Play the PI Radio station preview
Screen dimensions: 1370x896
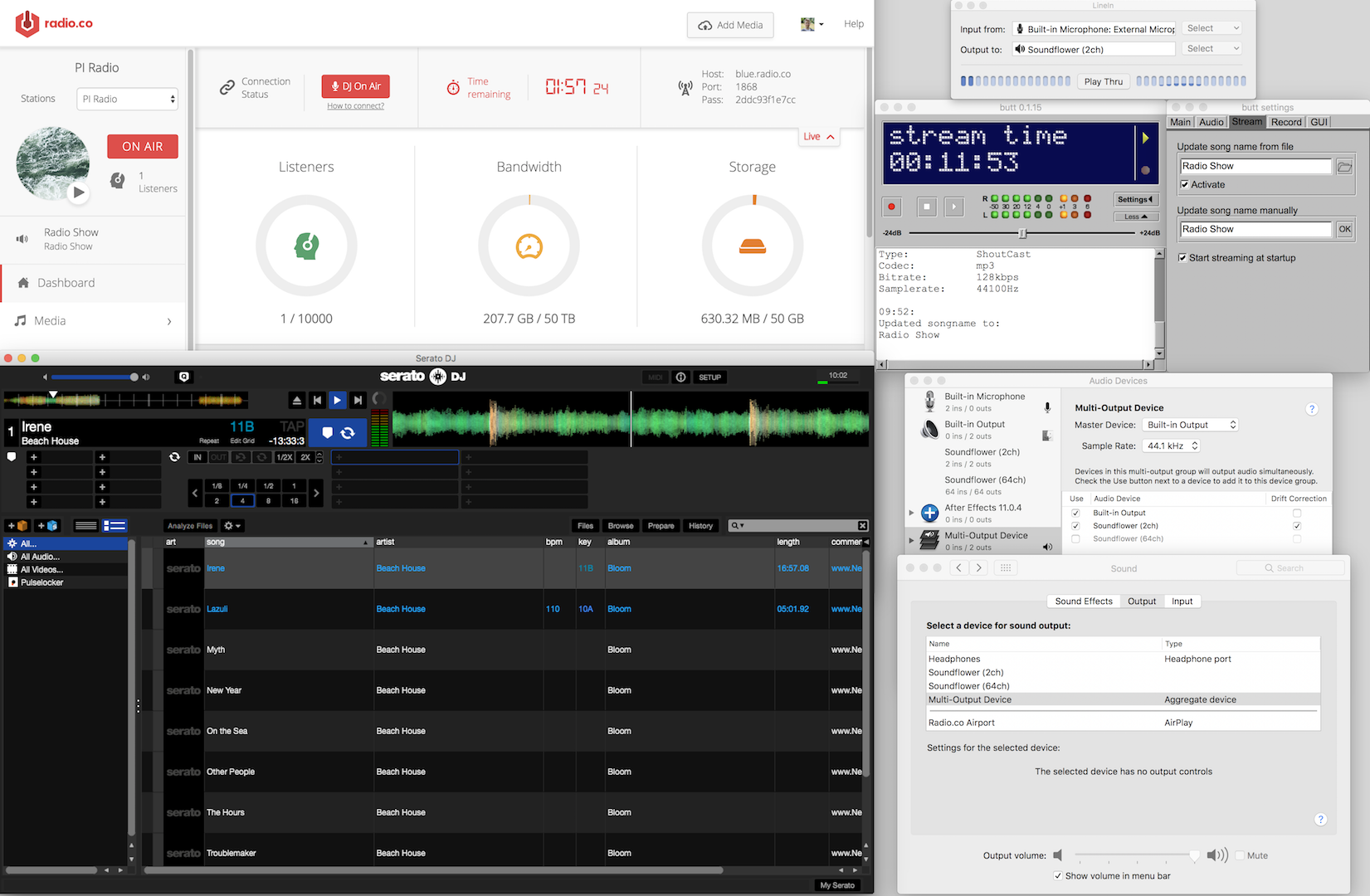pos(78,192)
